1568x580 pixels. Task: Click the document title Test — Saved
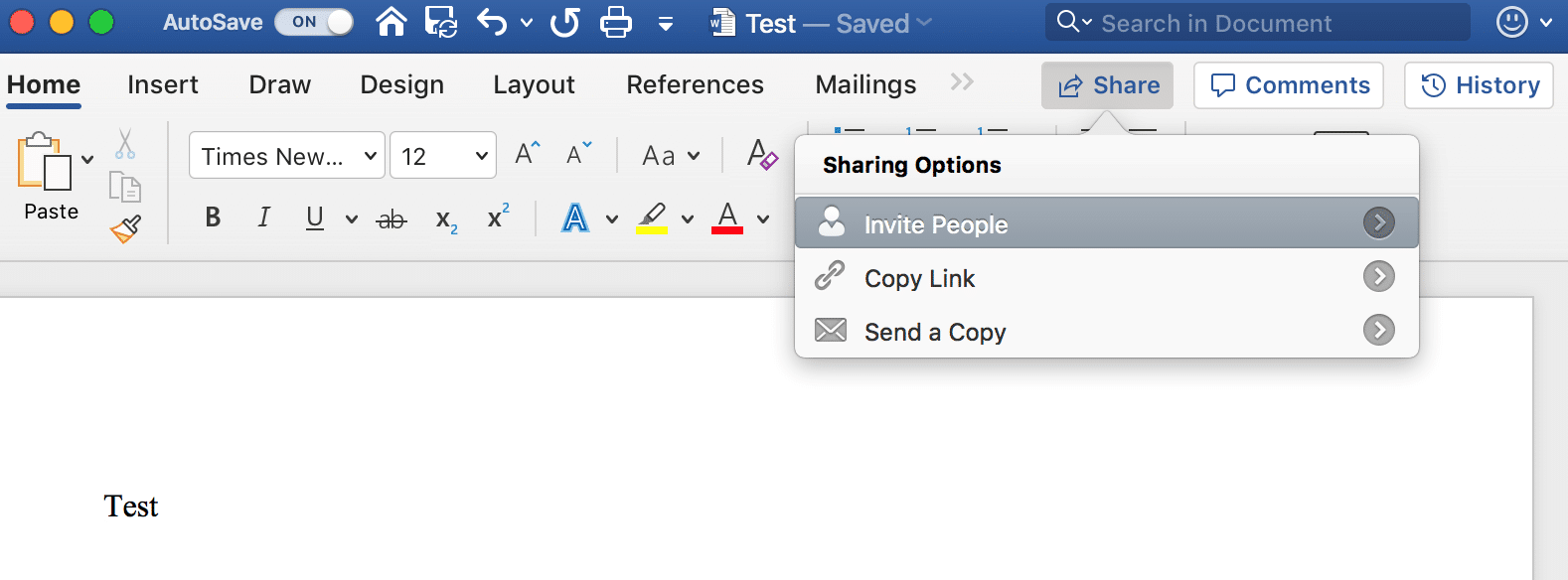pyautogui.click(x=821, y=23)
